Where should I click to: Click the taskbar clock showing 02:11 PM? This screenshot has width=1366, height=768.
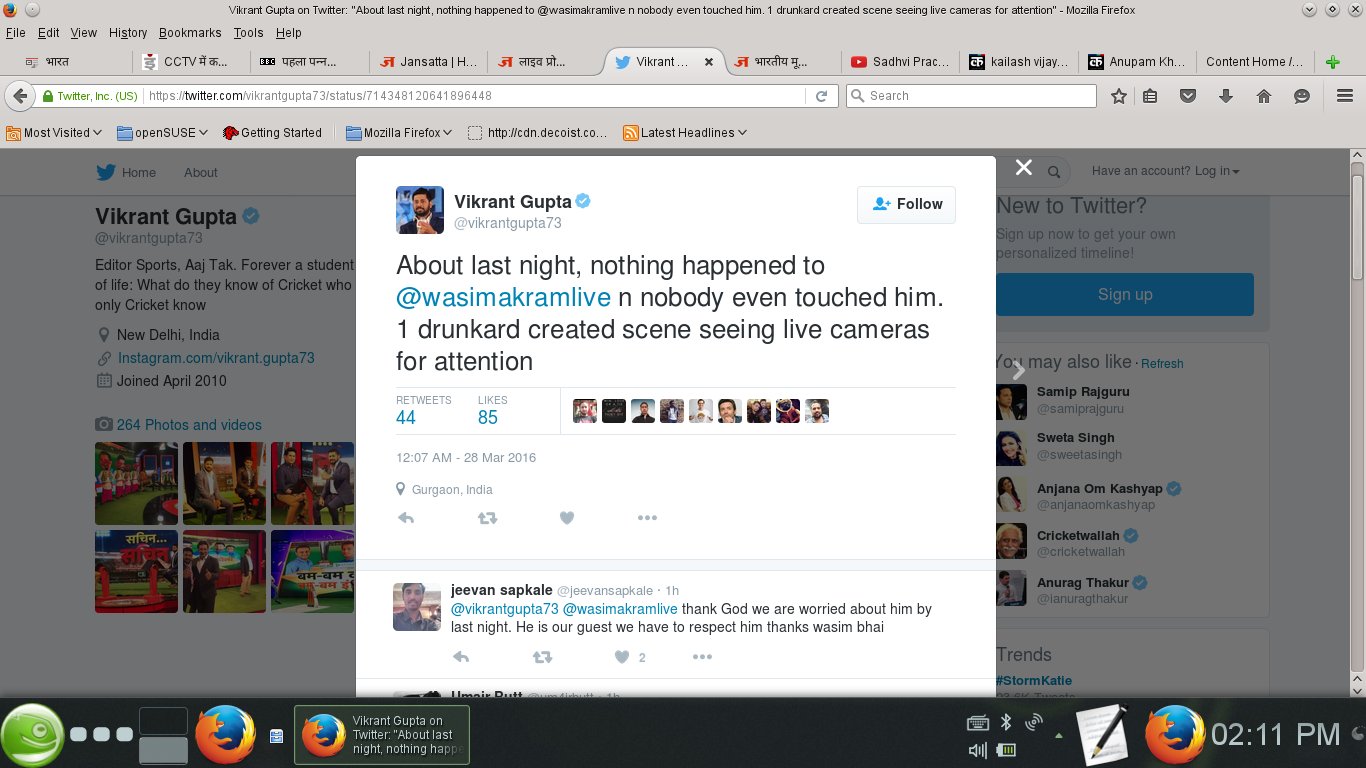click(1275, 735)
